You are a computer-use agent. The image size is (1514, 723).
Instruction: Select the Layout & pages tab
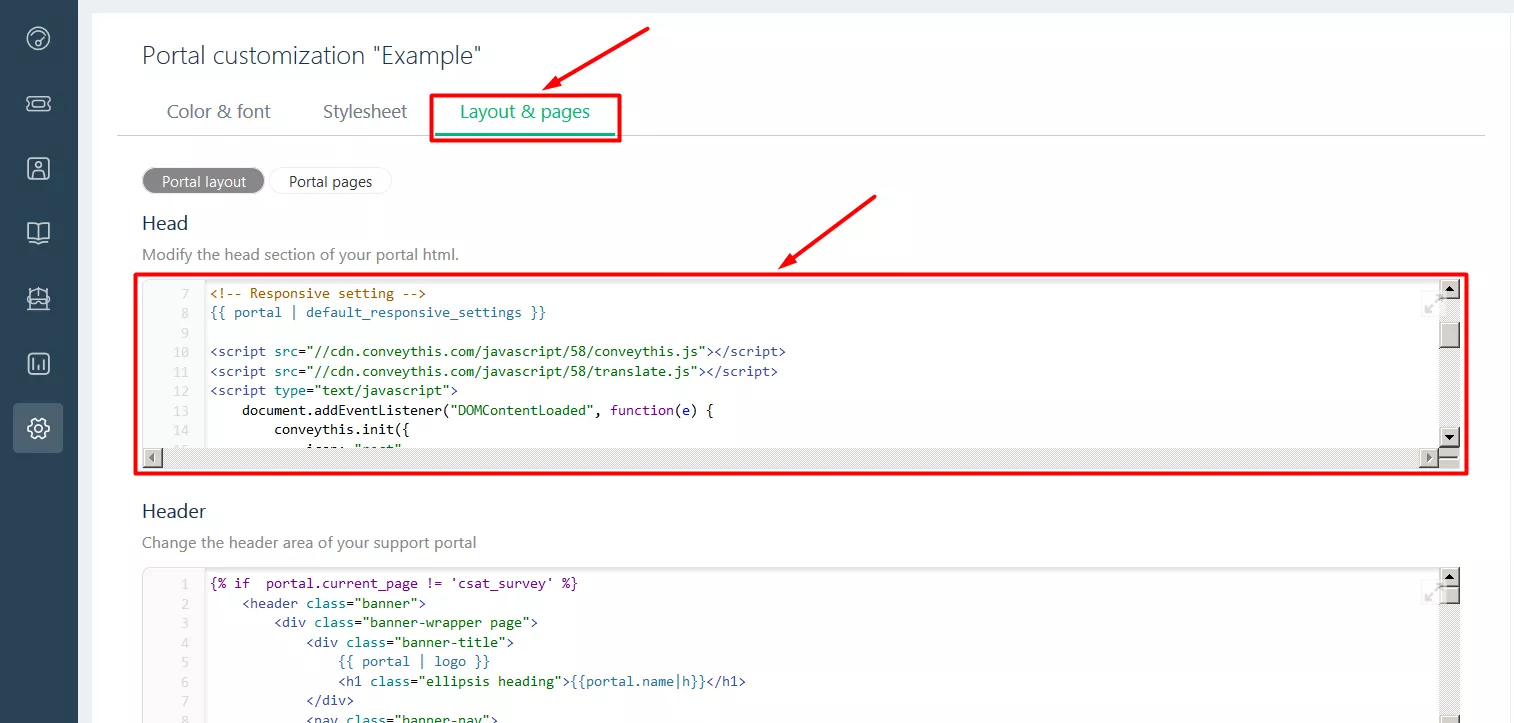pos(525,112)
